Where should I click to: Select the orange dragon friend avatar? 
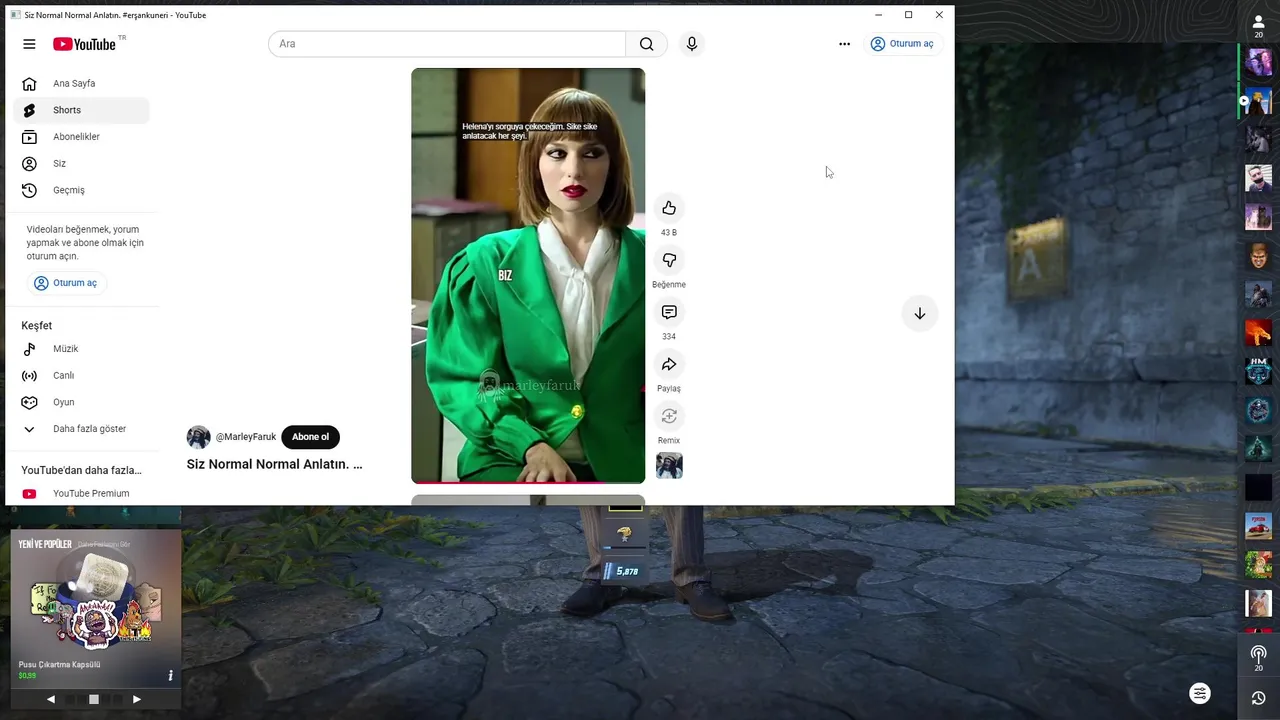(1258, 332)
